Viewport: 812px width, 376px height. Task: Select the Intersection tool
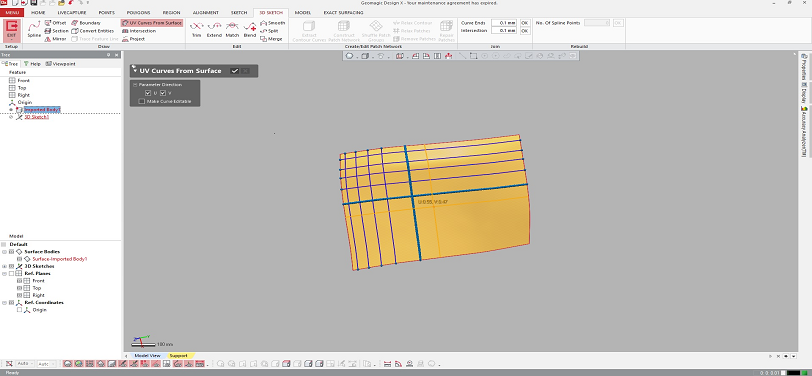139,31
